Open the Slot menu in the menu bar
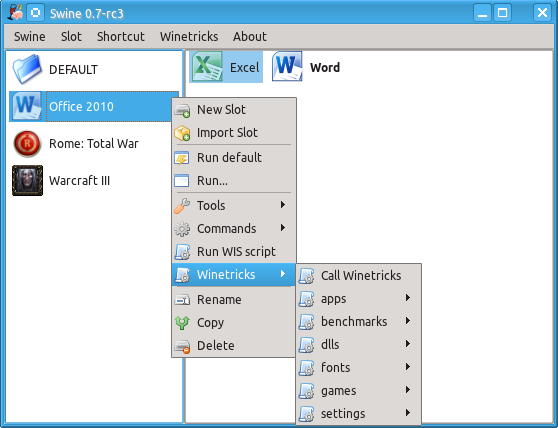The width and height of the screenshot is (558, 428). (71, 37)
